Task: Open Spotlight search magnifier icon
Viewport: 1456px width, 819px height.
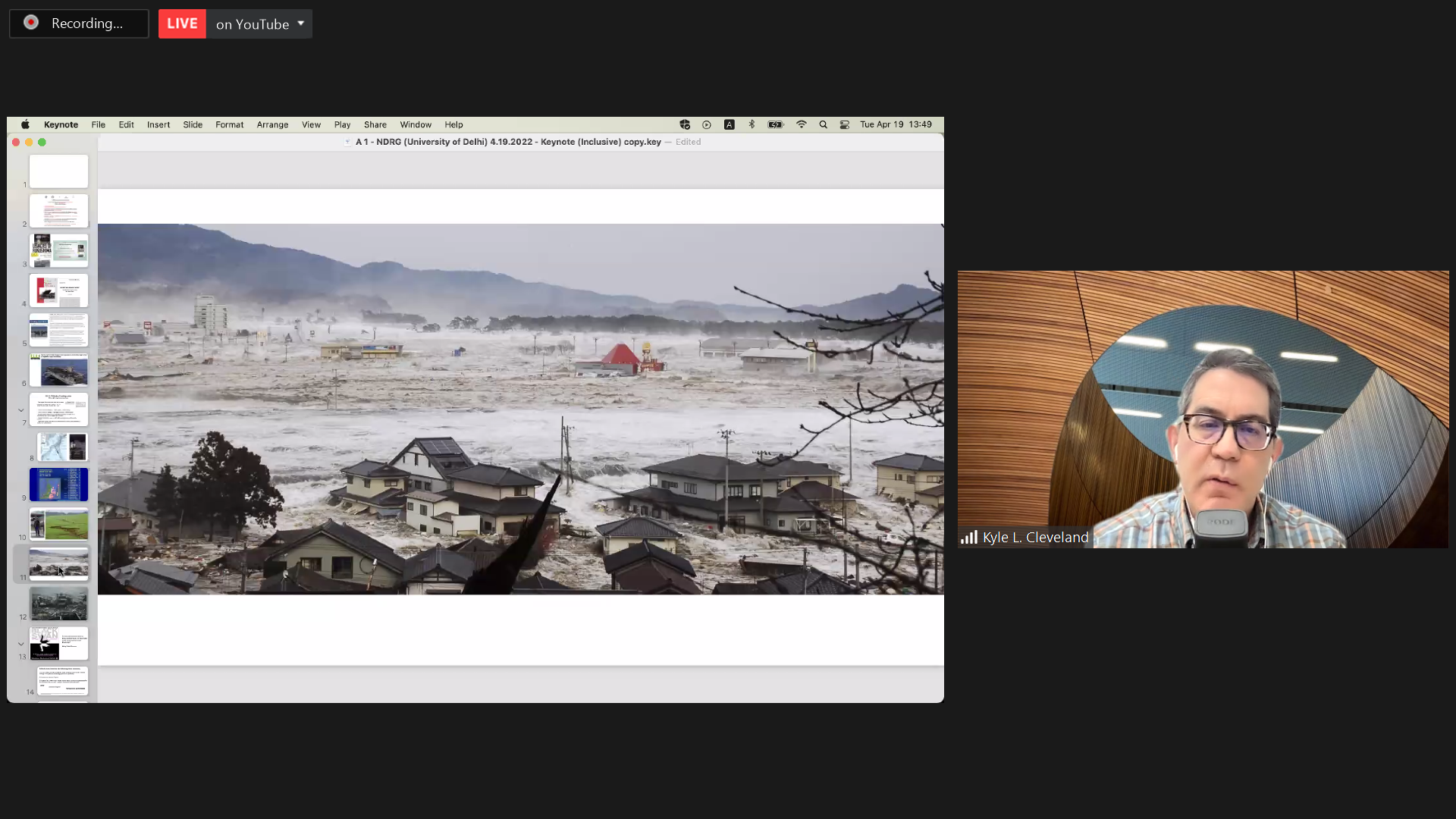Action: (823, 124)
